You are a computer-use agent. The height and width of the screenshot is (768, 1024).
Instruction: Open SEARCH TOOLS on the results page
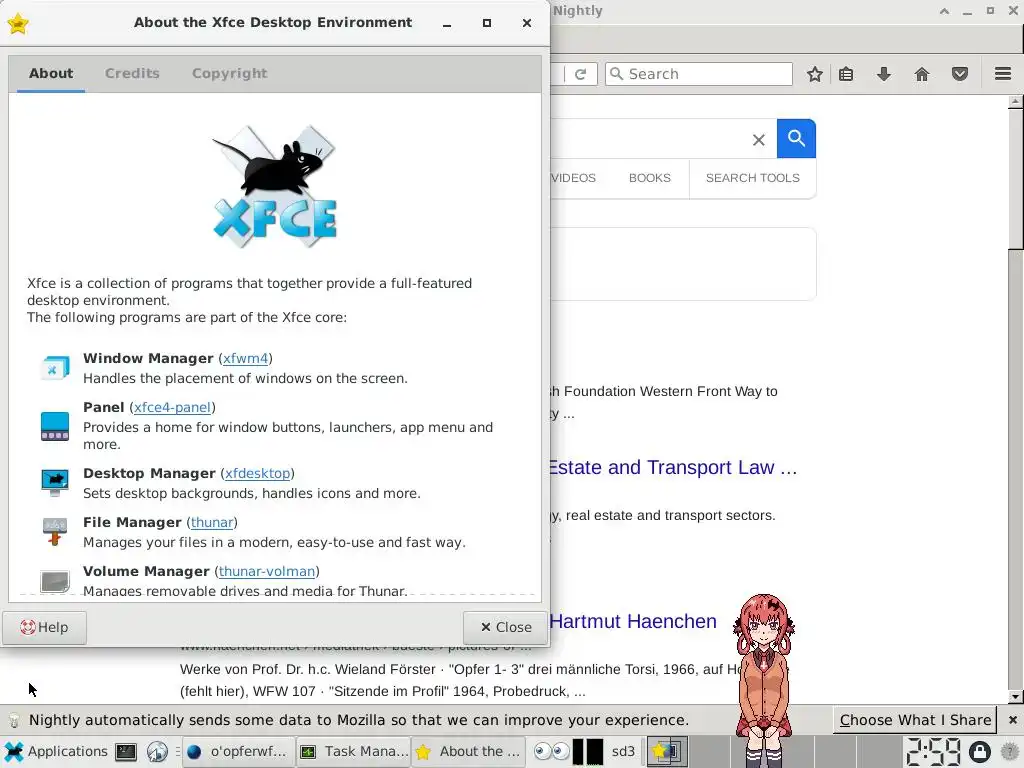tap(752, 178)
